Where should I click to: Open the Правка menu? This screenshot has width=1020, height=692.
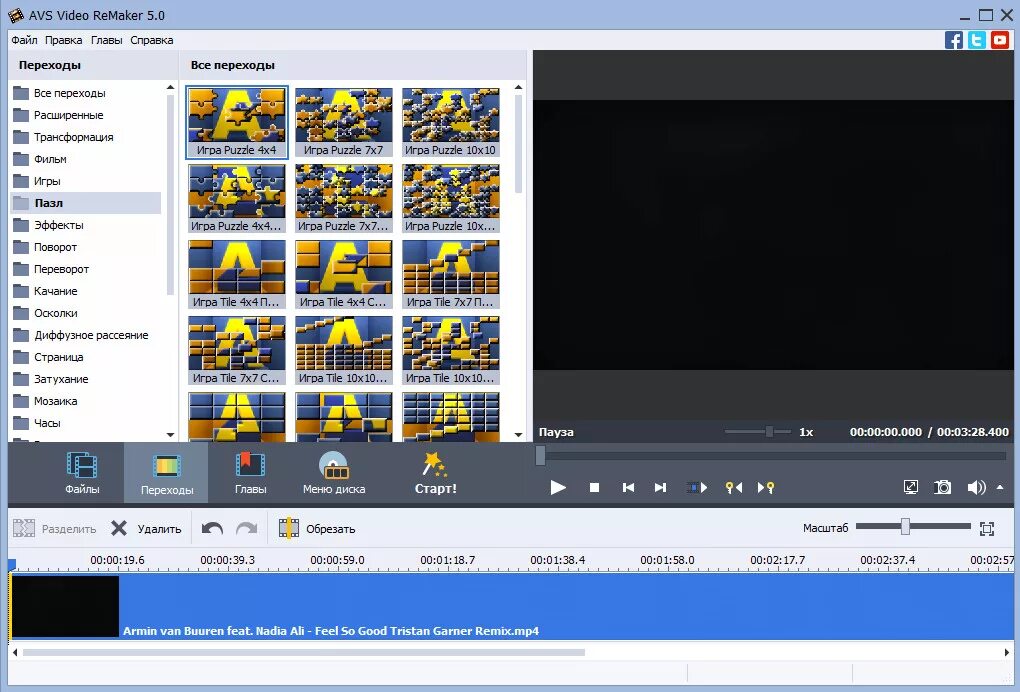[64, 40]
